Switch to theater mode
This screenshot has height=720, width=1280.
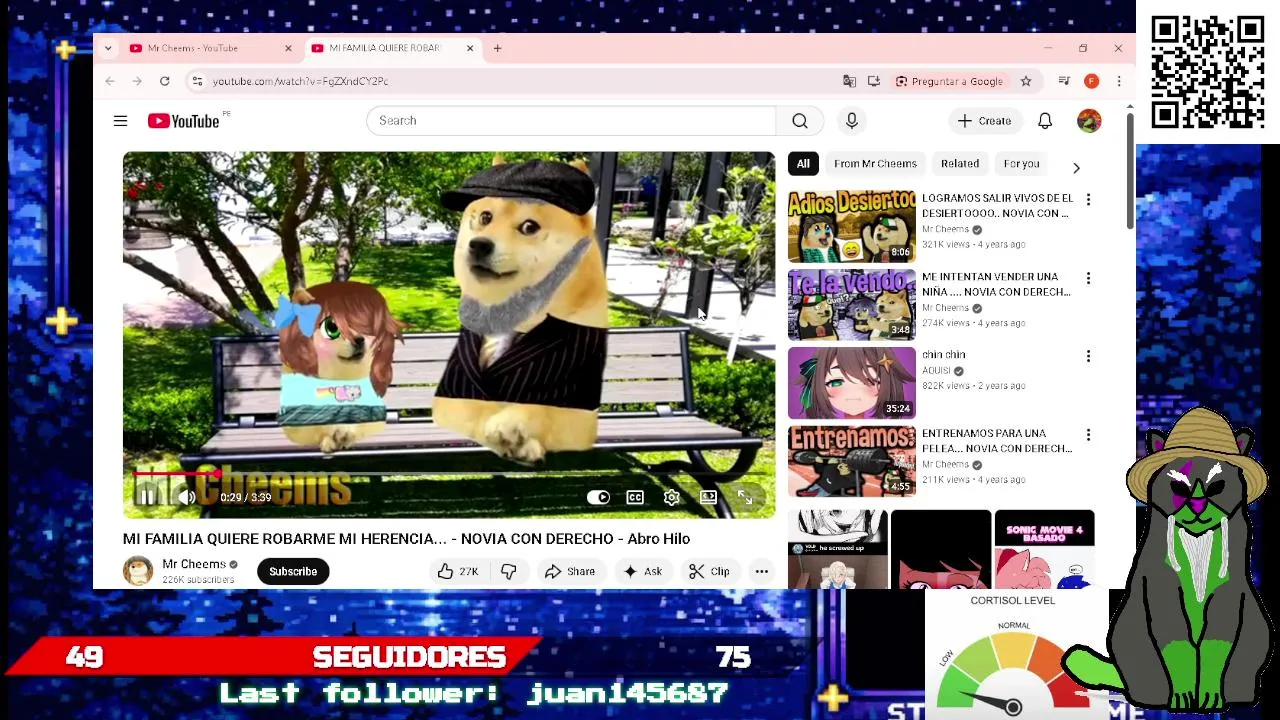708,497
